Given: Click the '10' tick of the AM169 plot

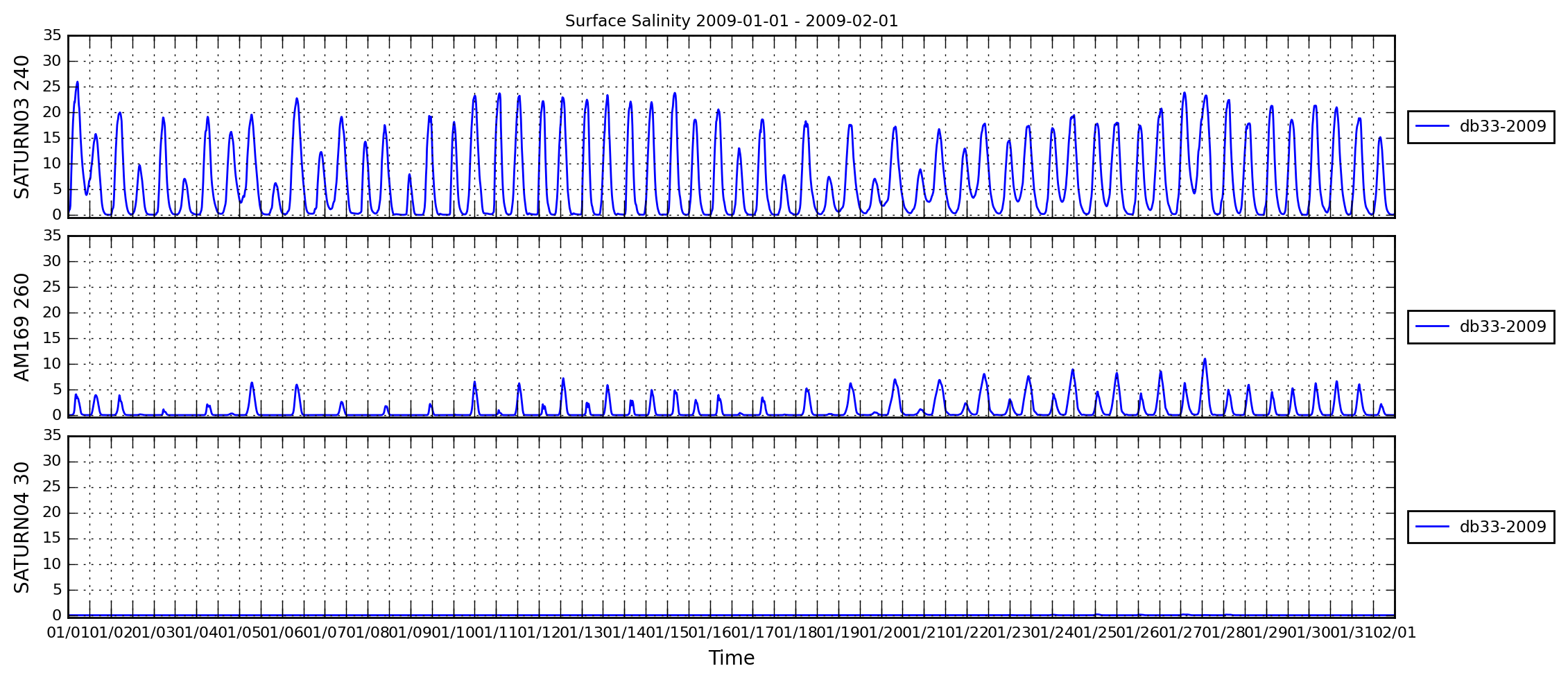Looking at the screenshot, I should 53,364.
